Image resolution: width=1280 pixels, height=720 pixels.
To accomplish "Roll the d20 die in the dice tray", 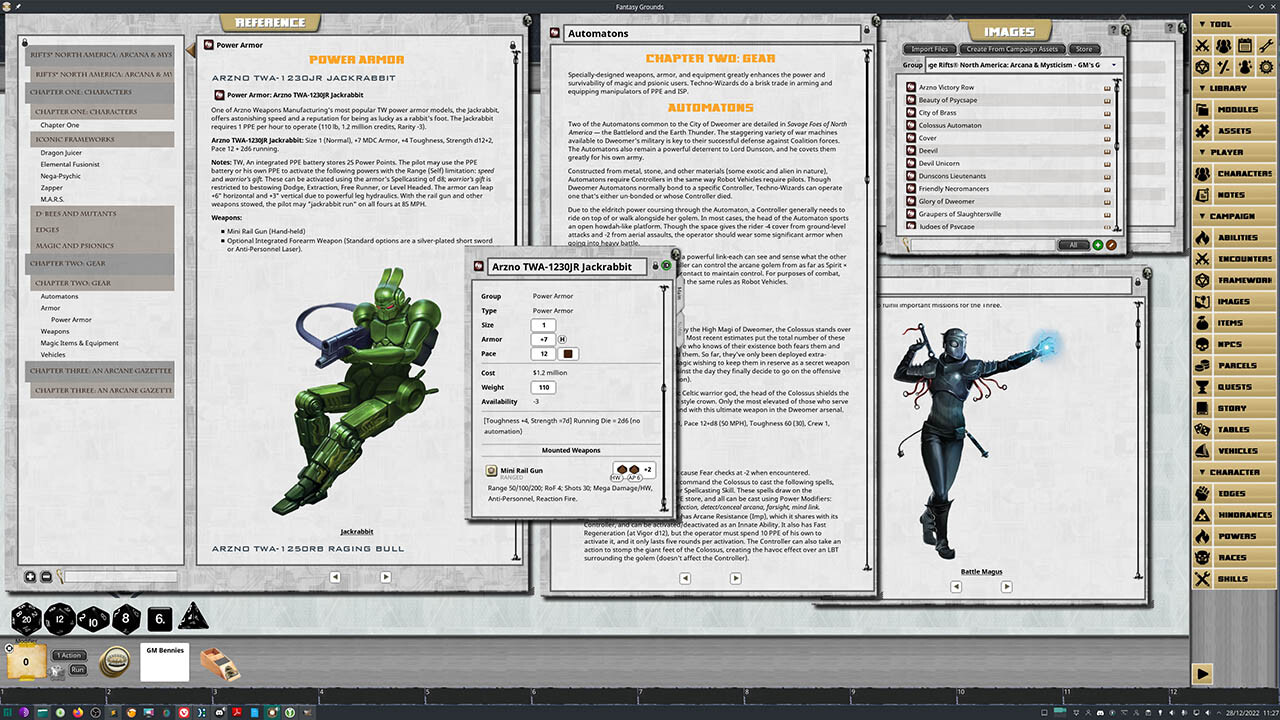I will click(25, 619).
